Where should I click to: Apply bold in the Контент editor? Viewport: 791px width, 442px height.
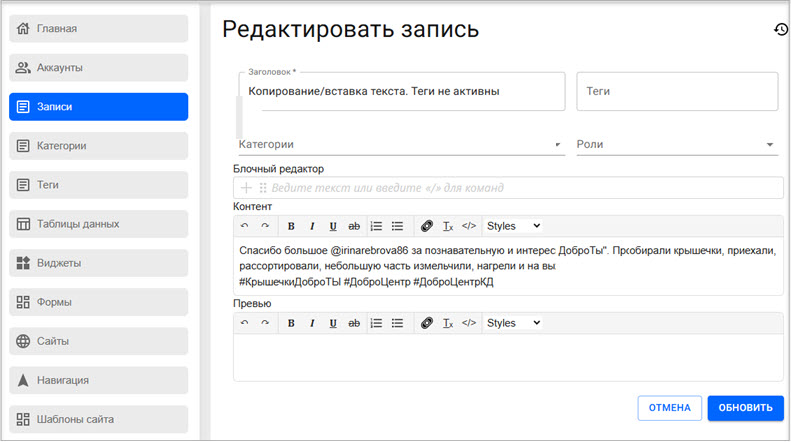[x=291, y=226]
